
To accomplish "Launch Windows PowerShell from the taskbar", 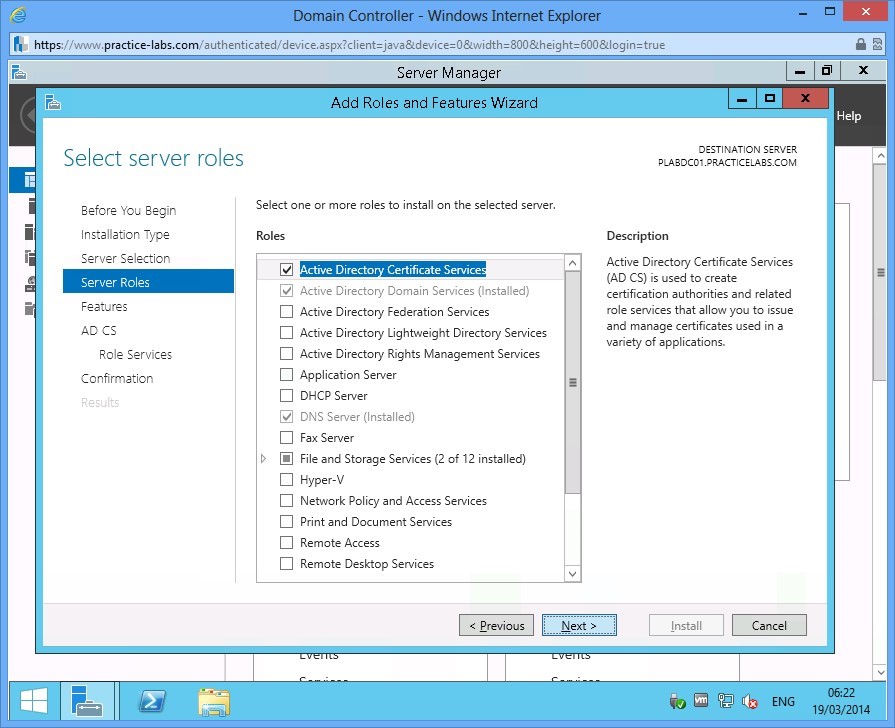I will pyautogui.click(x=151, y=701).
